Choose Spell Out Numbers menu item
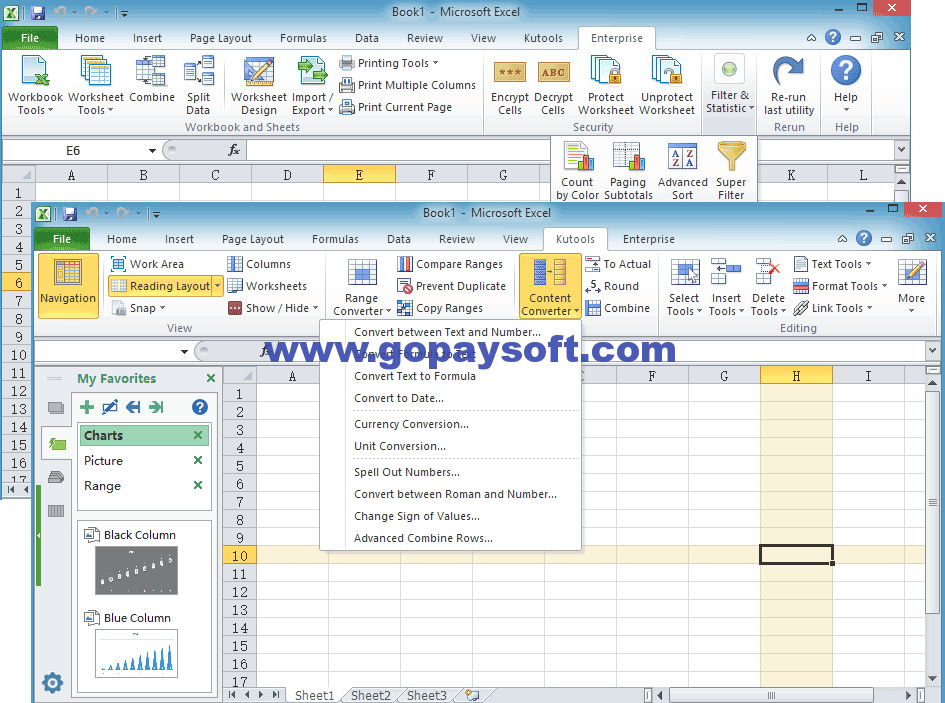The image size is (945, 703). [406, 472]
